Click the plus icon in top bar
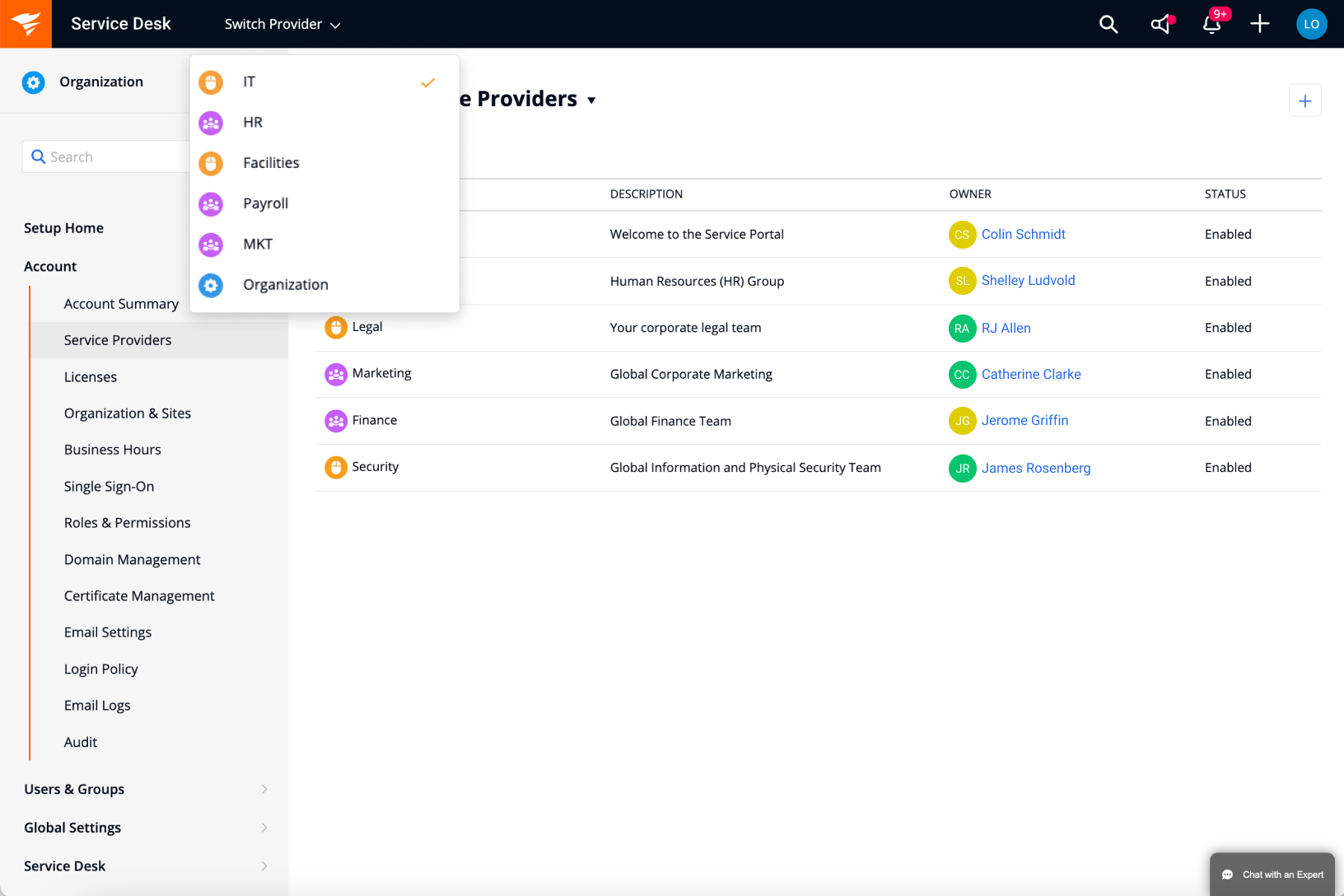This screenshot has height=896, width=1344. pos(1260,25)
